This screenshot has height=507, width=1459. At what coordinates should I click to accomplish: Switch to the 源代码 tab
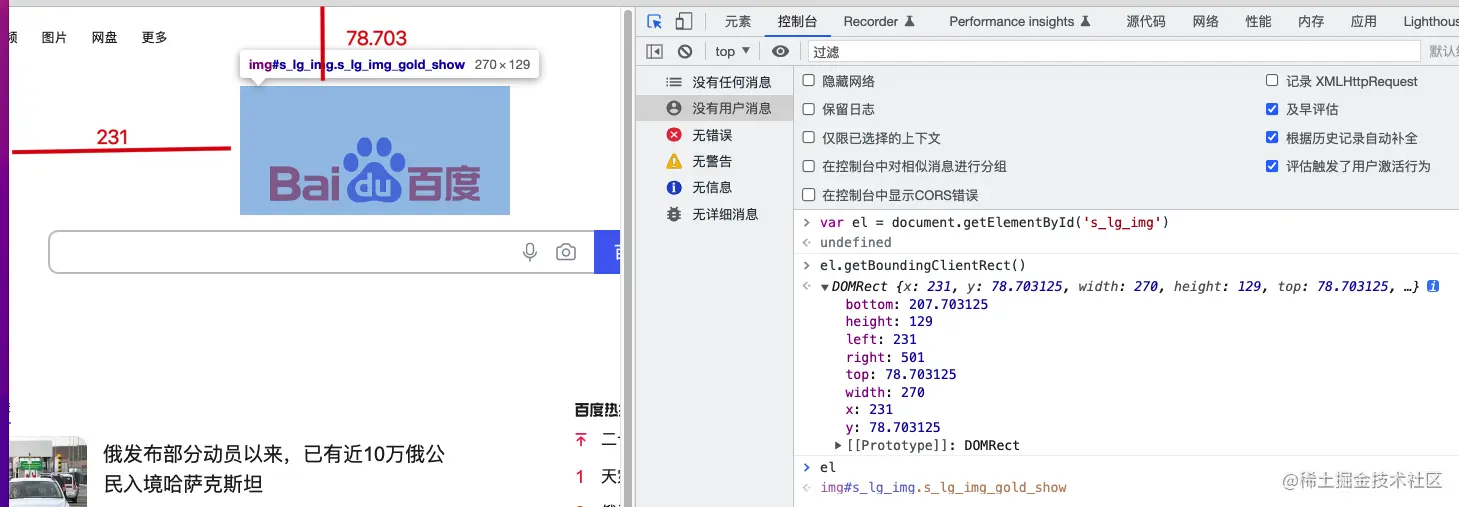coord(1145,21)
